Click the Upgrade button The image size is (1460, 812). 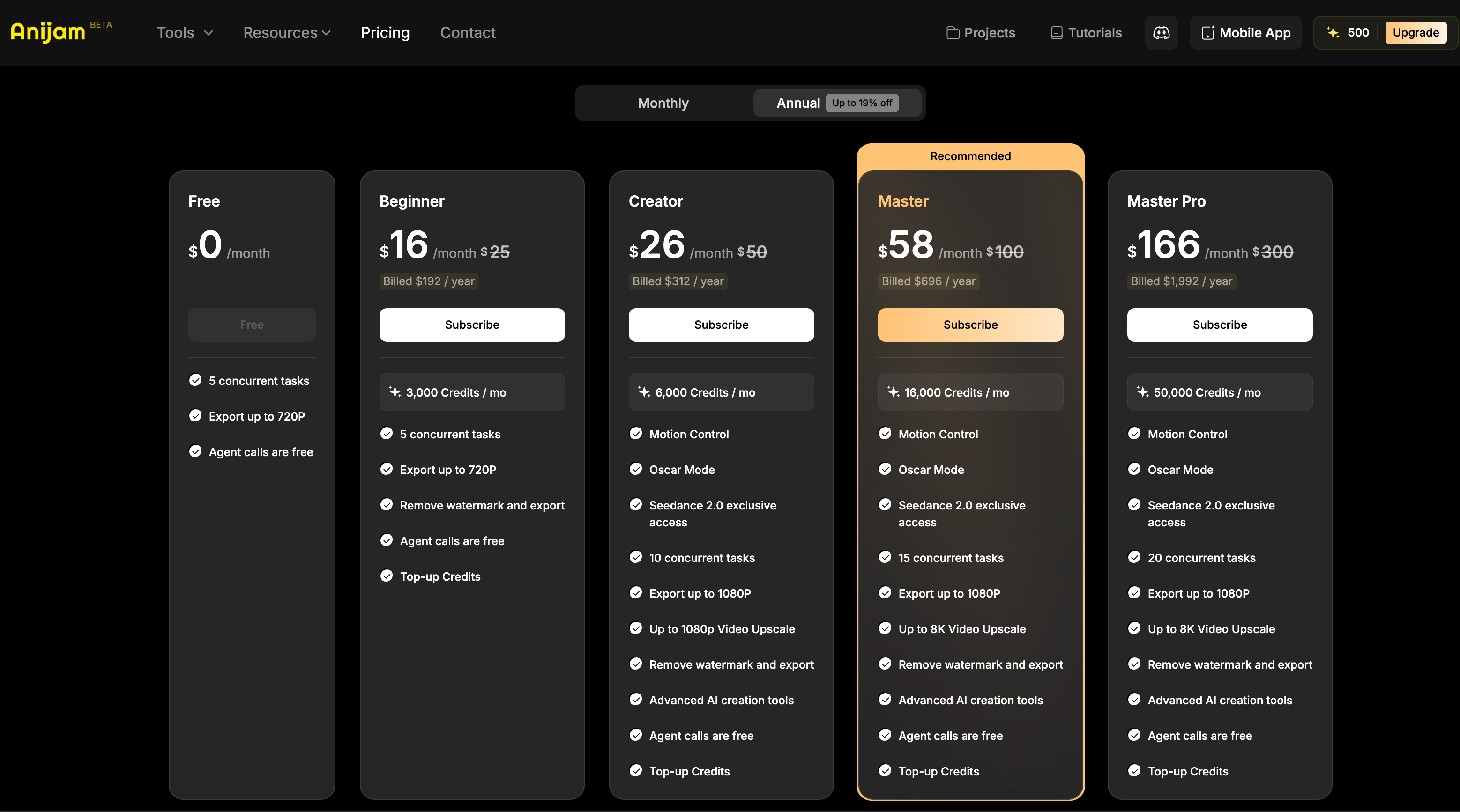(1416, 33)
